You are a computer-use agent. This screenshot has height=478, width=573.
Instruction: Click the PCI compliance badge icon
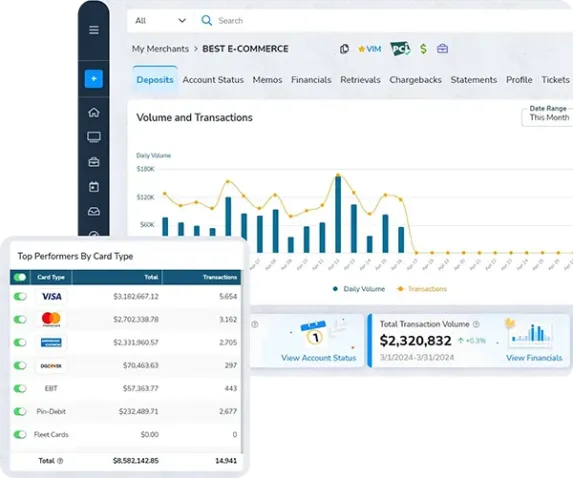[400, 49]
